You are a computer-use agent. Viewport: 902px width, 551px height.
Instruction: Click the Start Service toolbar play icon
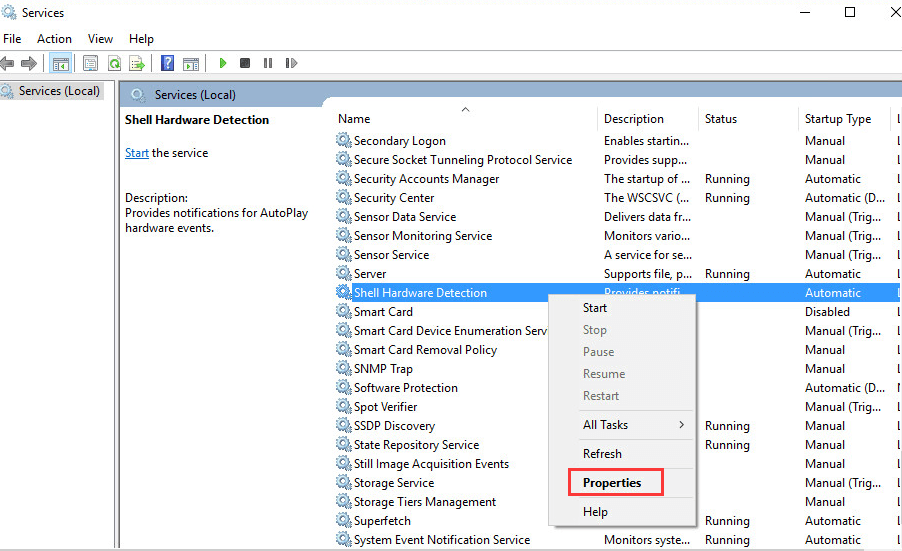[223, 63]
